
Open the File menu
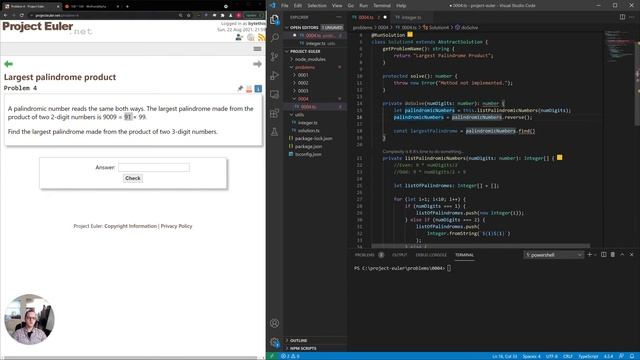[x=284, y=6]
